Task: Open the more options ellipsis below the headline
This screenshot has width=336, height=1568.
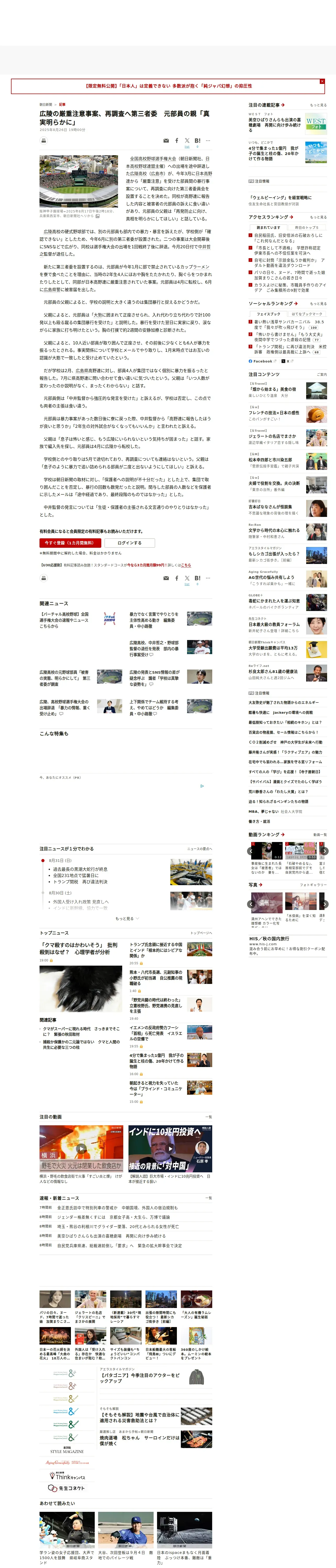Action: pyautogui.click(x=208, y=141)
